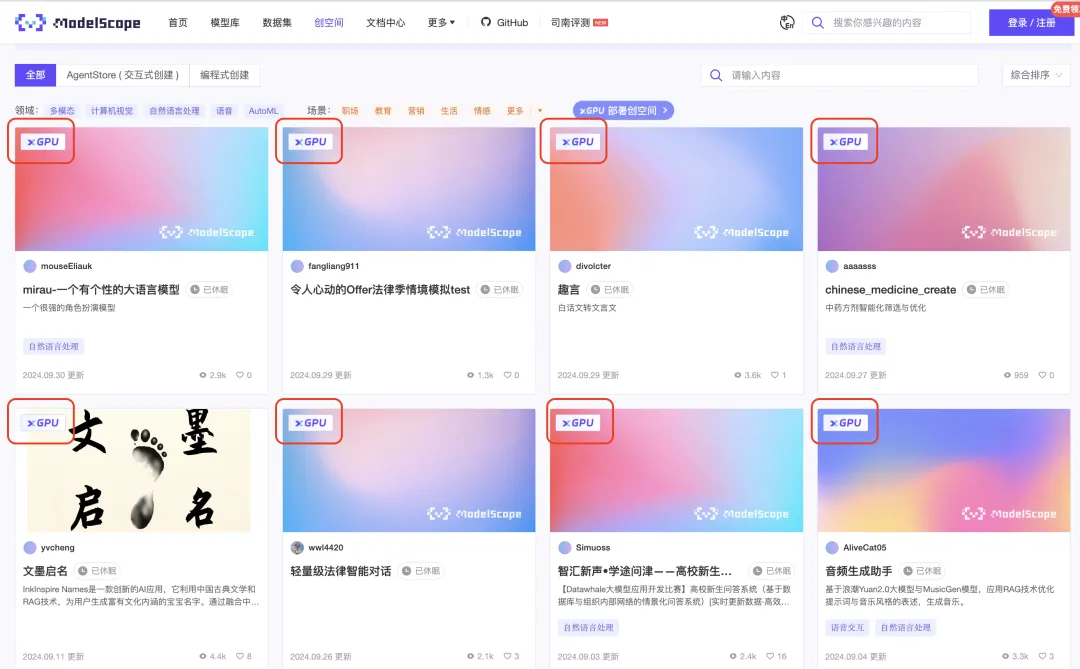Click the globe language switcher icon
This screenshot has width=1080, height=669.
[787, 22]
